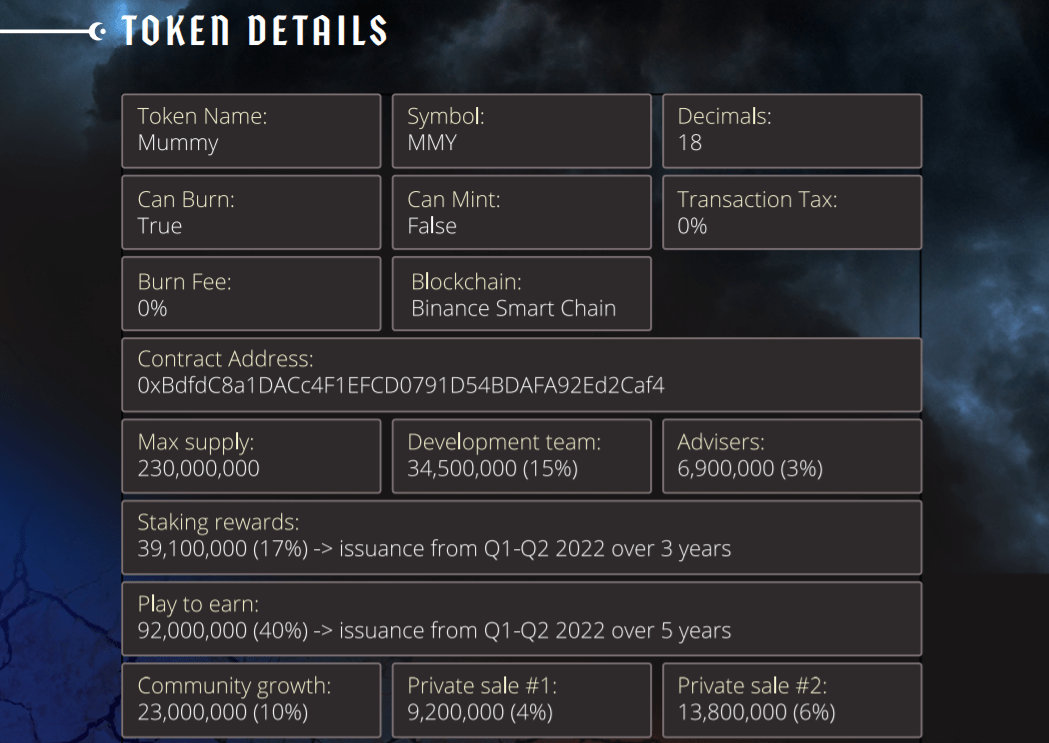Image resolution: width=1049 pixels, height=743 pixels.
Task: Click the Private sale #2 card
Action: [791, 700]
